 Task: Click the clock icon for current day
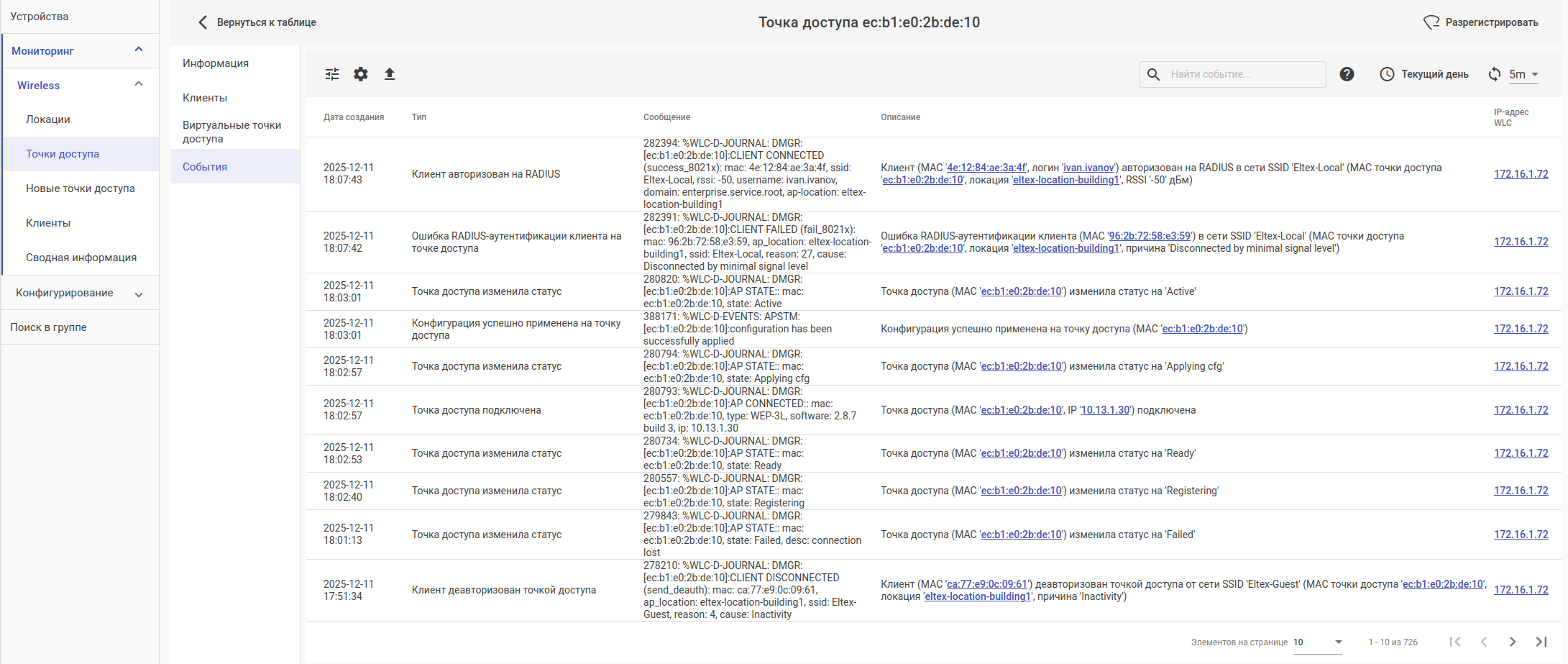pyautogui.click(x=1387, y=74)
